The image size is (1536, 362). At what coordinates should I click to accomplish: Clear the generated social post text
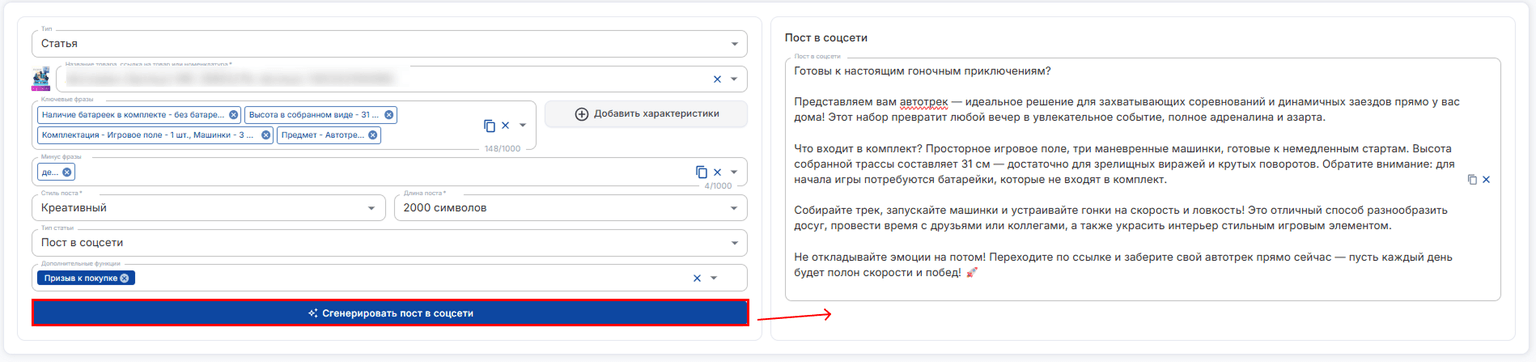click(1486, 179)
